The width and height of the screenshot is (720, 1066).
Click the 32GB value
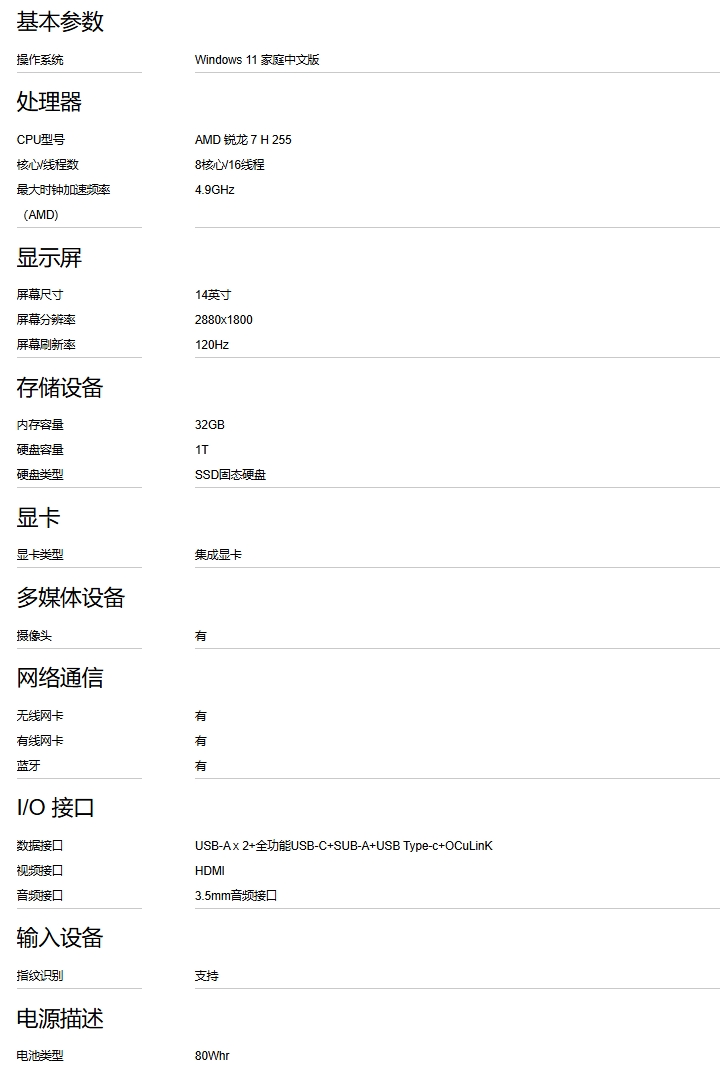pos(209,425)
